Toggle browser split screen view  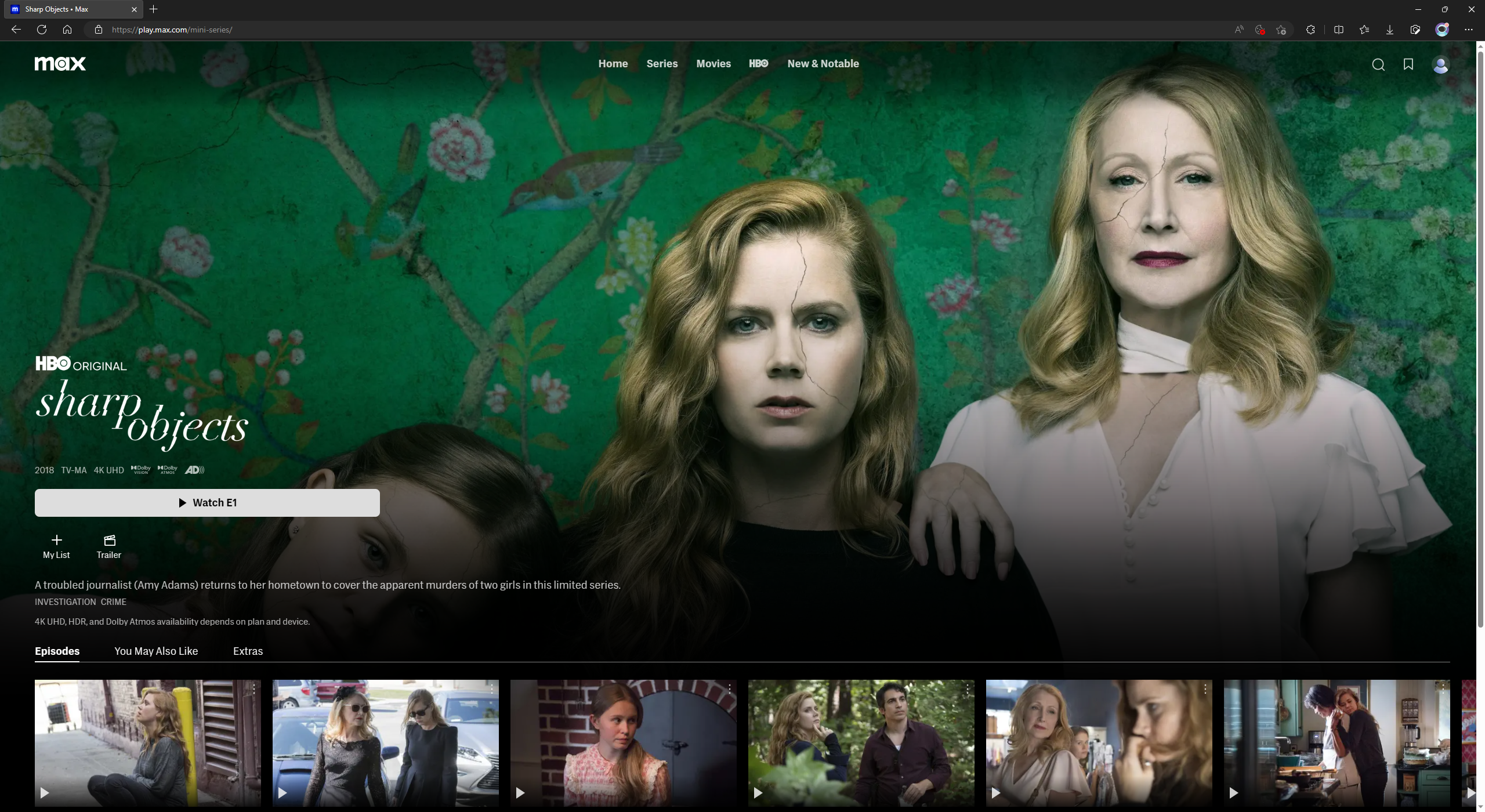(1339, 30)
